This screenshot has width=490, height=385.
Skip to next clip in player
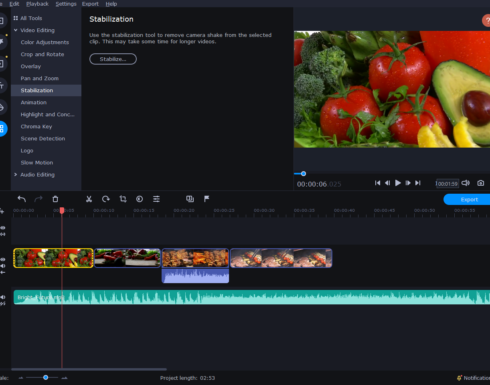(418, 183)
